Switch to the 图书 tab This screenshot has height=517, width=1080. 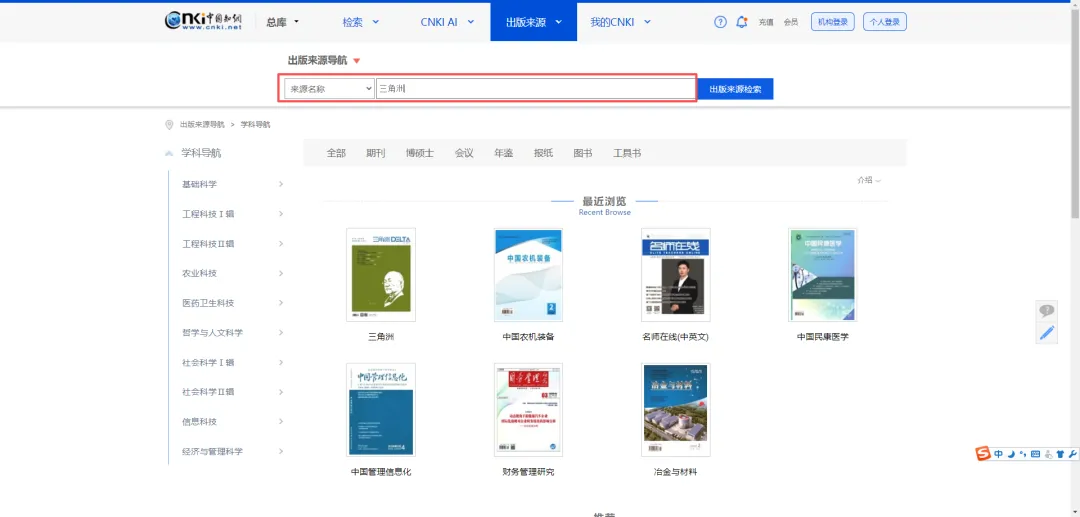[583, 154]
